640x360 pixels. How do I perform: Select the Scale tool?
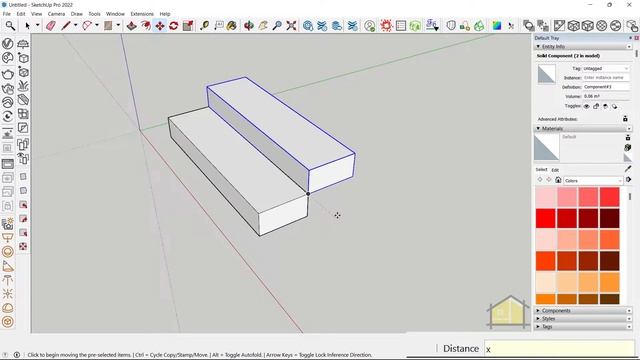point(188,26)
